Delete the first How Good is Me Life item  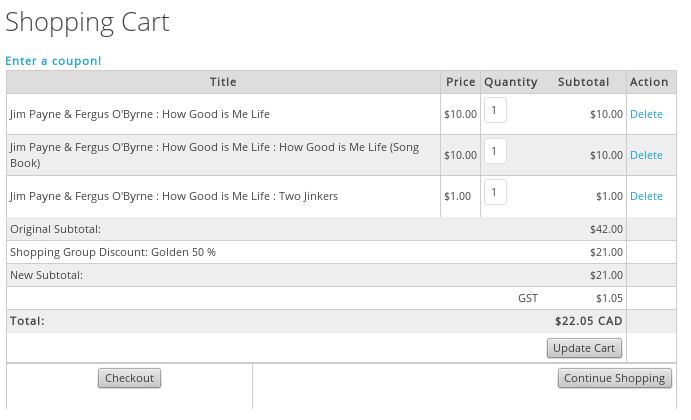646,114
